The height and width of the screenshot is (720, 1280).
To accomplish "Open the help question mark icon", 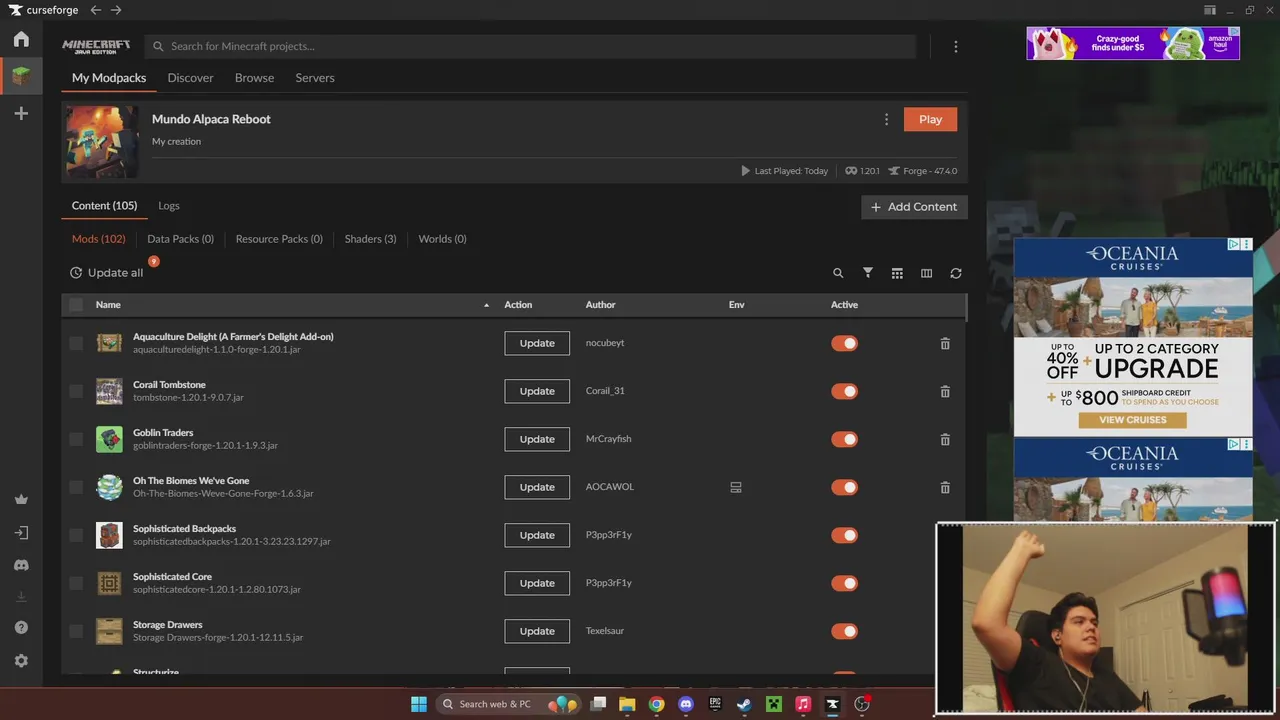I will tap(21, 628).
